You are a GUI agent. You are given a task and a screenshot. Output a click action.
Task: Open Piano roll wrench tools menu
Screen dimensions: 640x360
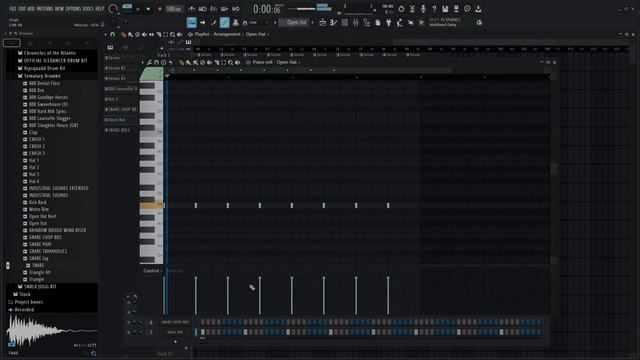coord(149,62)
